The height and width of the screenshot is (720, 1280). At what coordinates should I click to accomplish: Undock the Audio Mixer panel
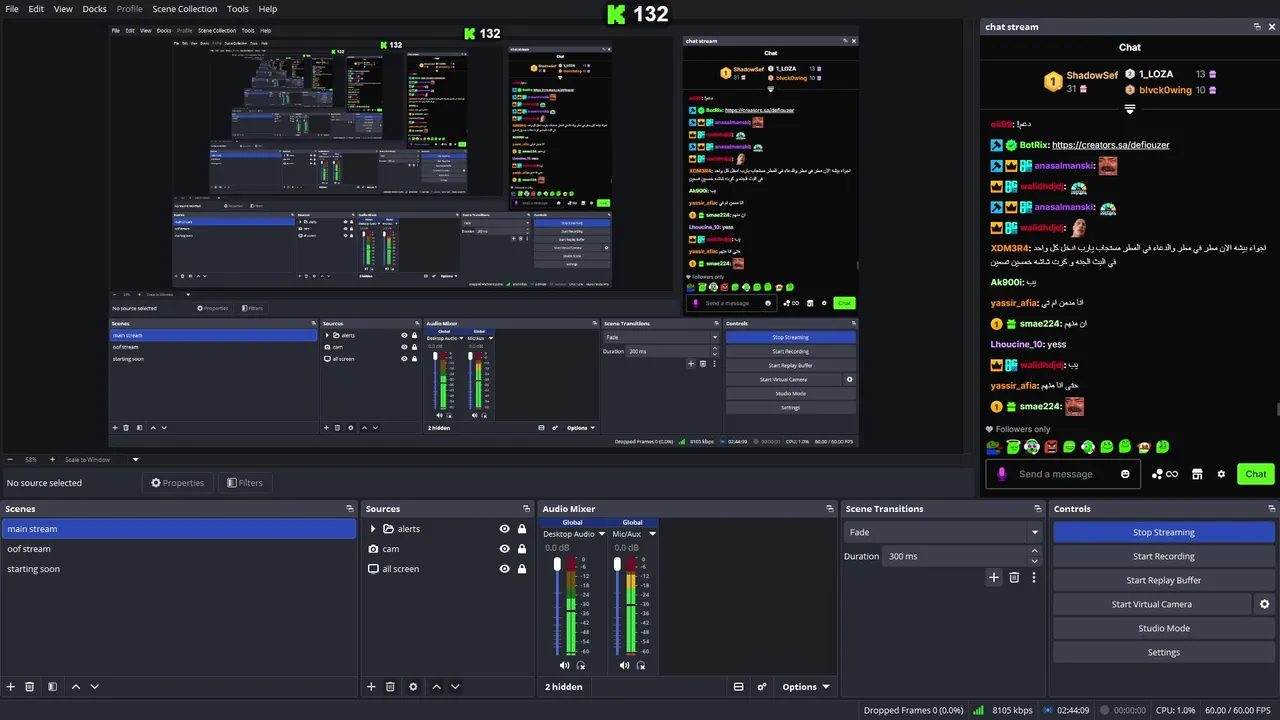click(829, 509)
